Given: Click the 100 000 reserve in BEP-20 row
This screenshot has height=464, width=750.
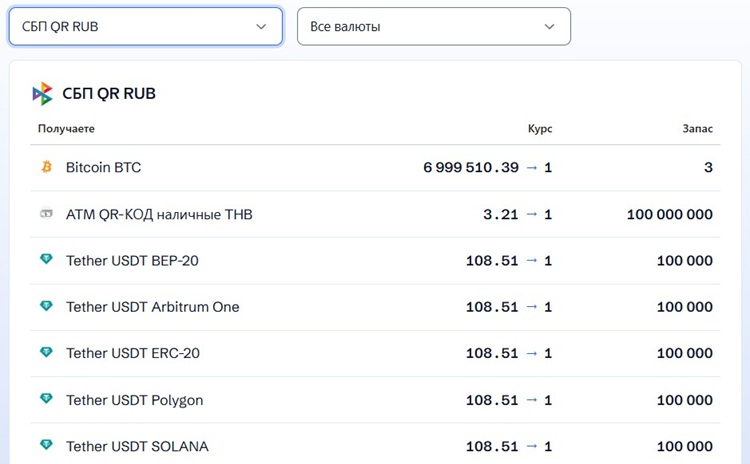Looking at the screenshot, I should click(x=684, y=261).
